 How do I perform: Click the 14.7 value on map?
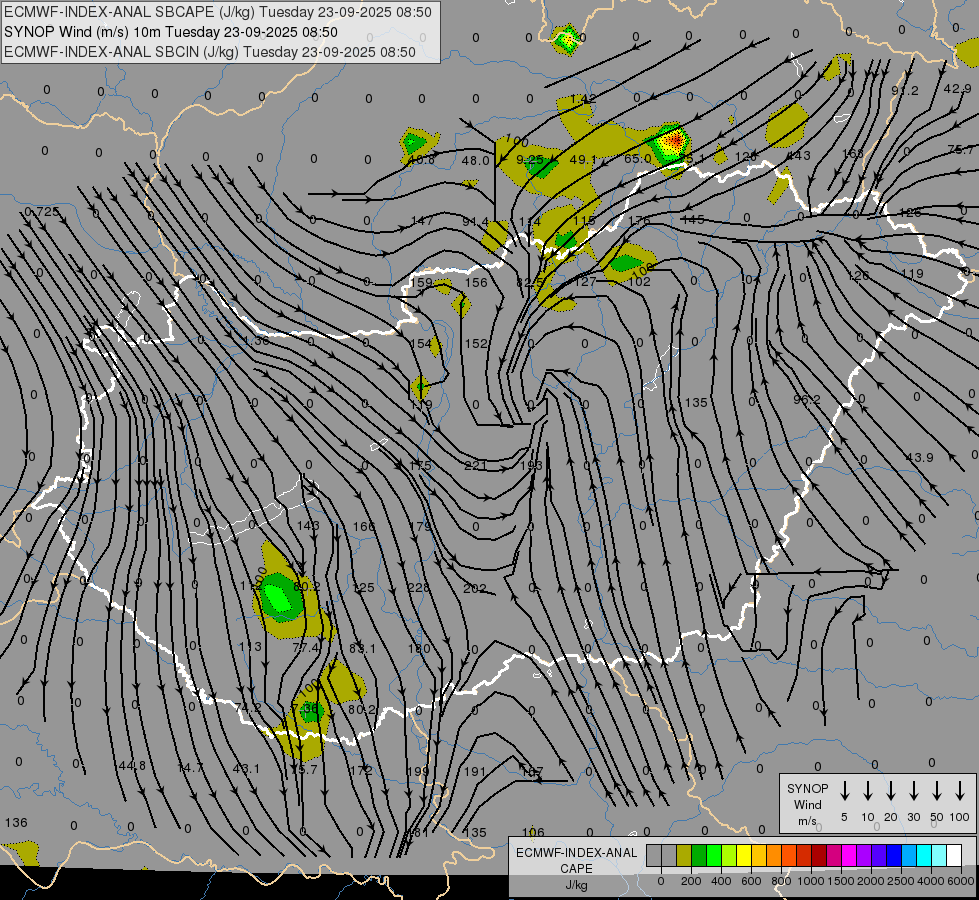190,768
